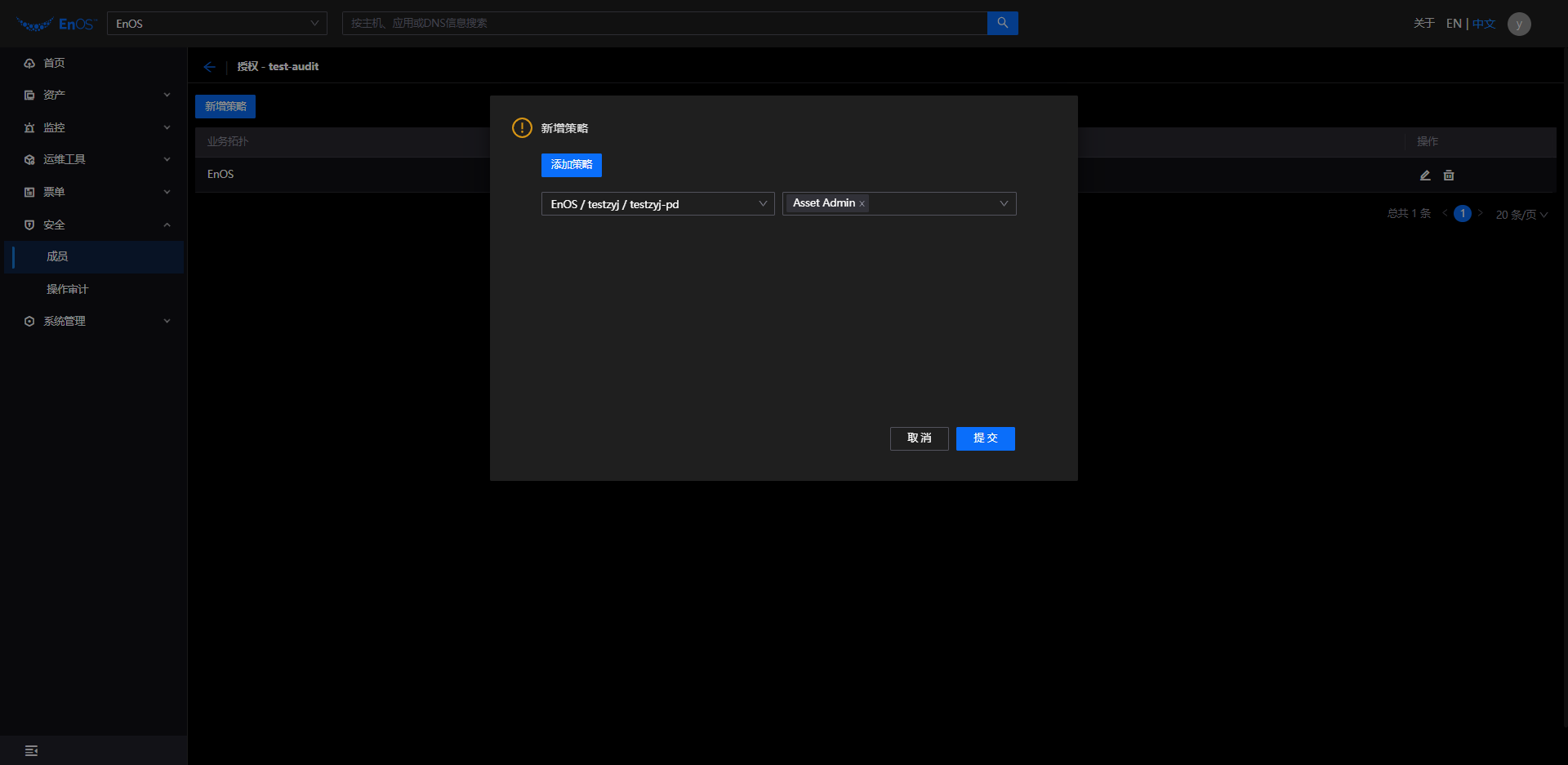
Task: Expand the 运维工具 menu chevron
Action: point(167,159)
